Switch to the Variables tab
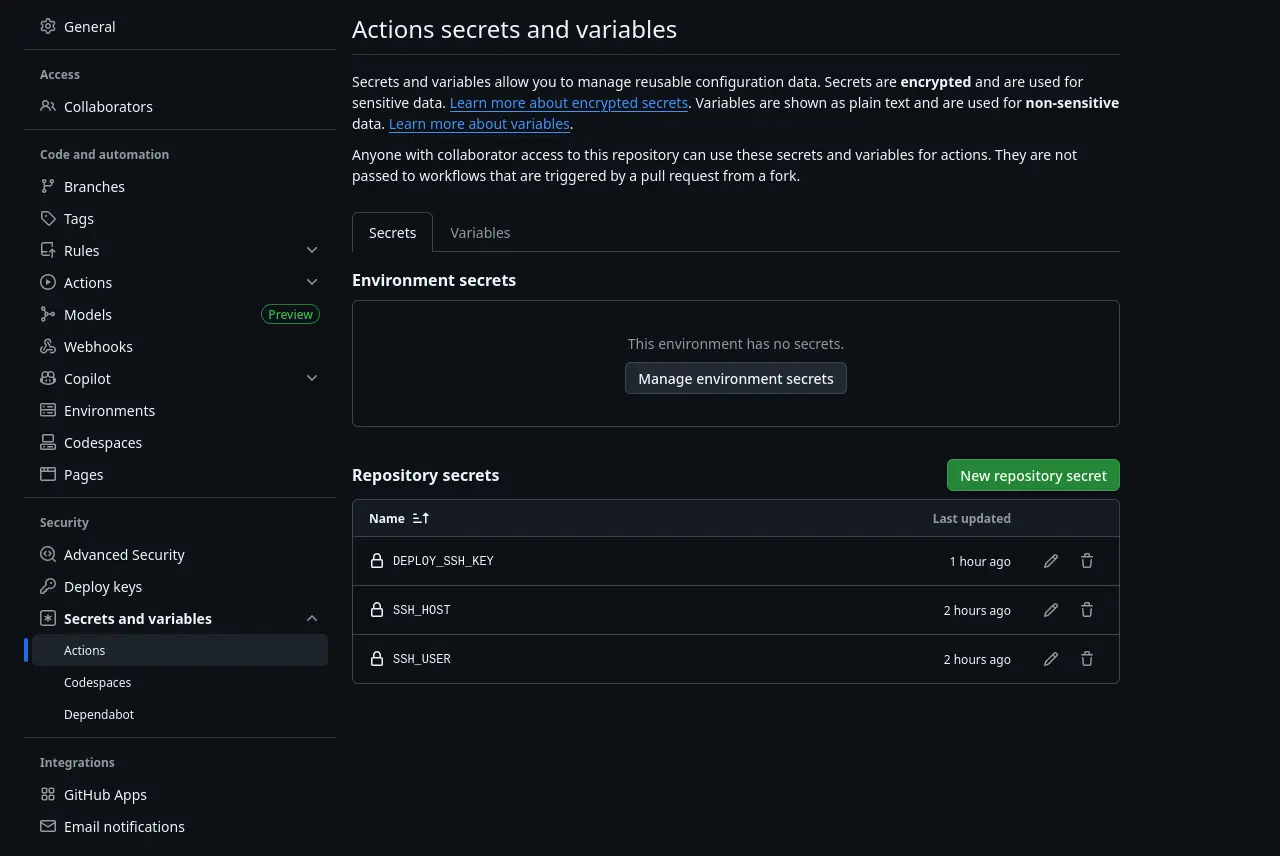 [480, 232]
